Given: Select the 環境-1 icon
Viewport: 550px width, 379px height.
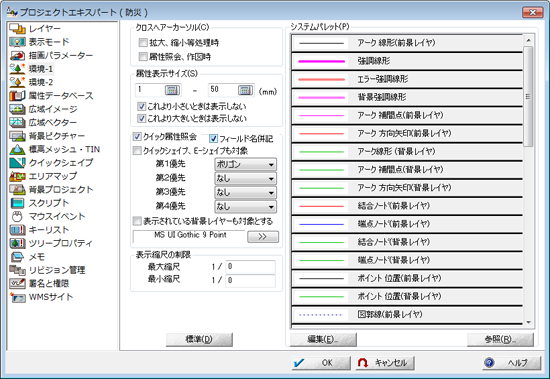Looking at the screenshot, I should coord(17,69).
